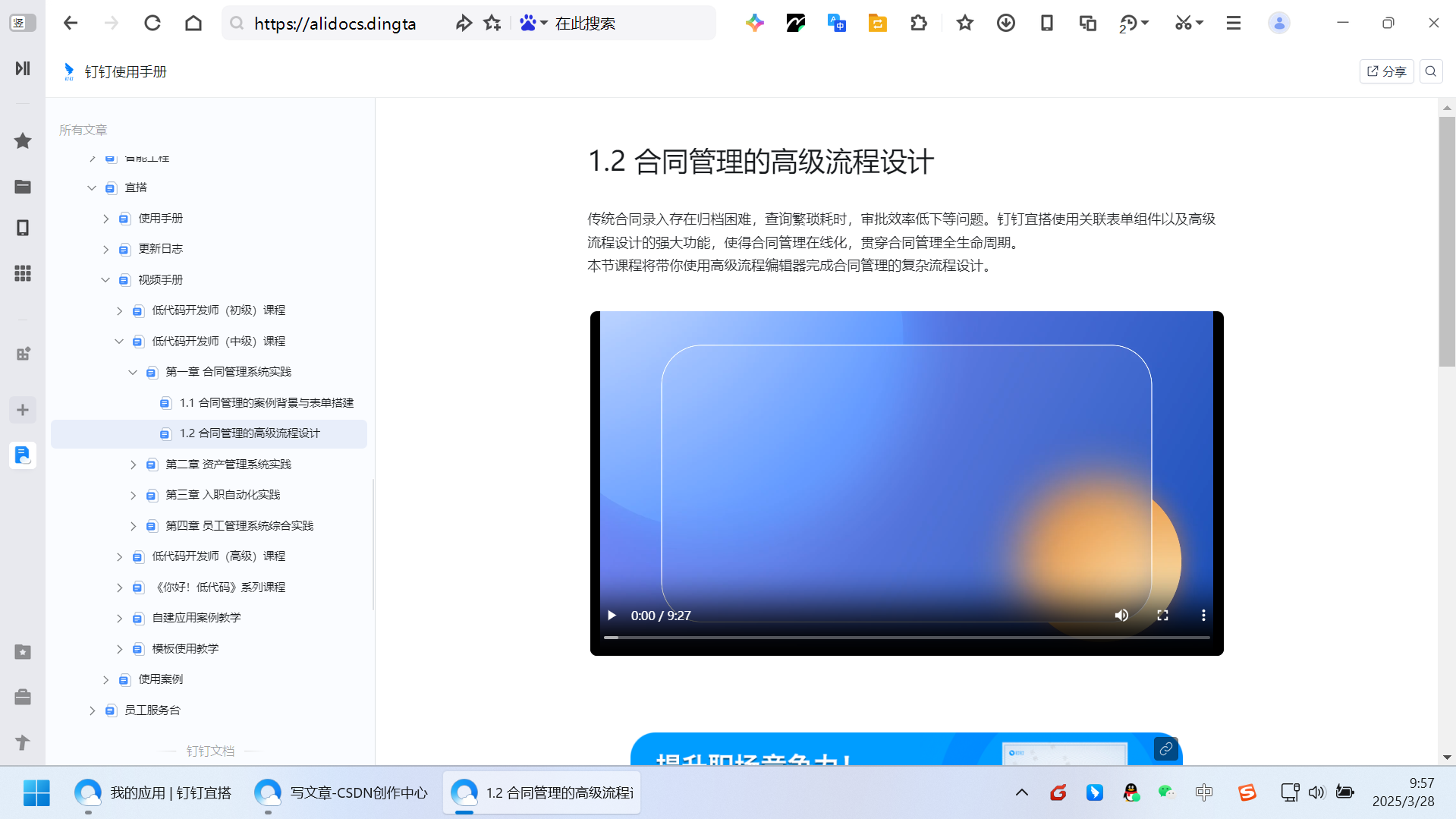
Task: Reload the current page
Action: point(153,23)
